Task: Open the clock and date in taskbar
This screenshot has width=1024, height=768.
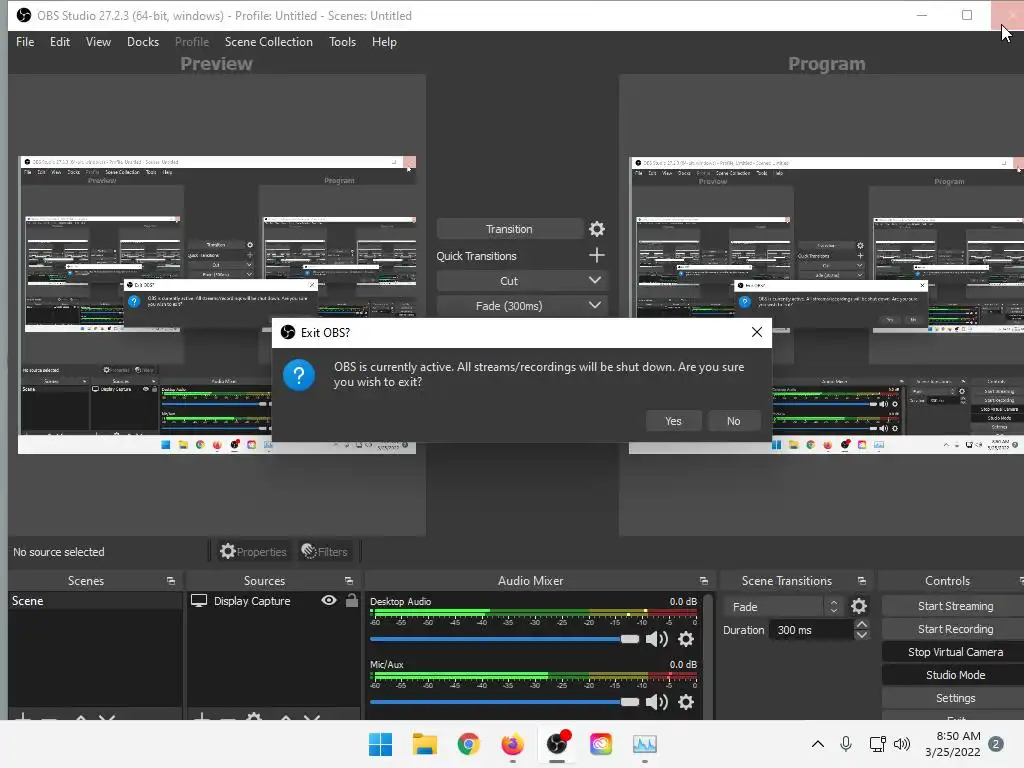Action: [953, 744]
